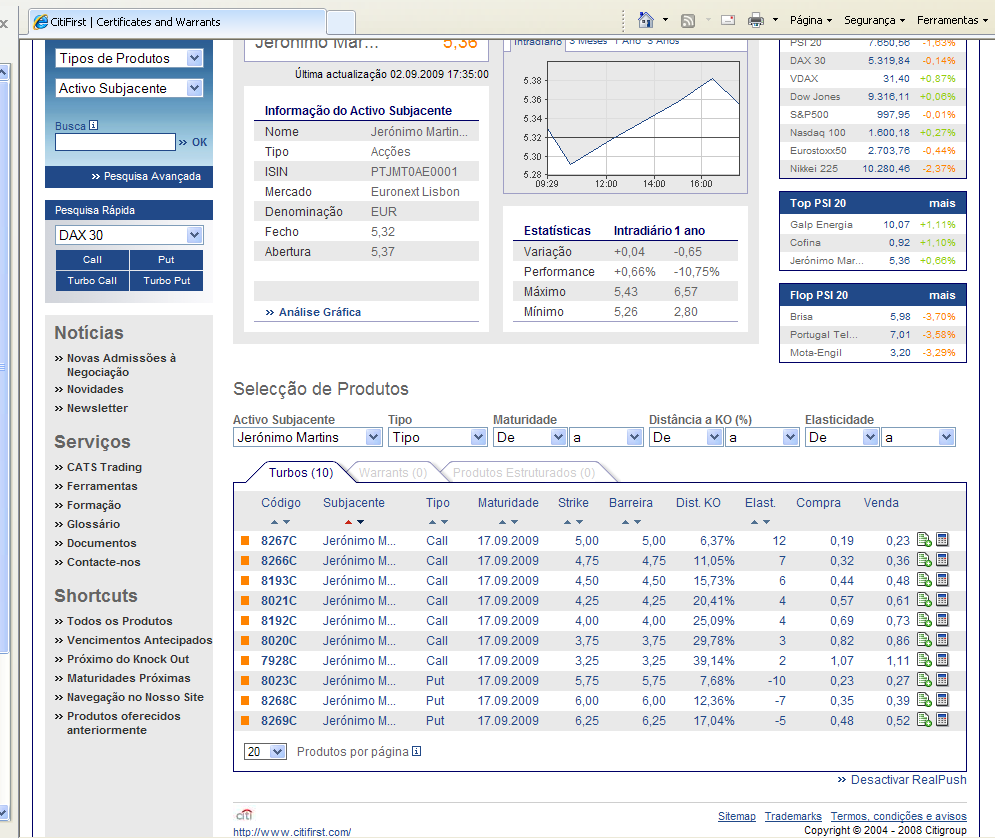Click the intraday price chart
This screenshot has width=995, height=838.
pos(643,118)
